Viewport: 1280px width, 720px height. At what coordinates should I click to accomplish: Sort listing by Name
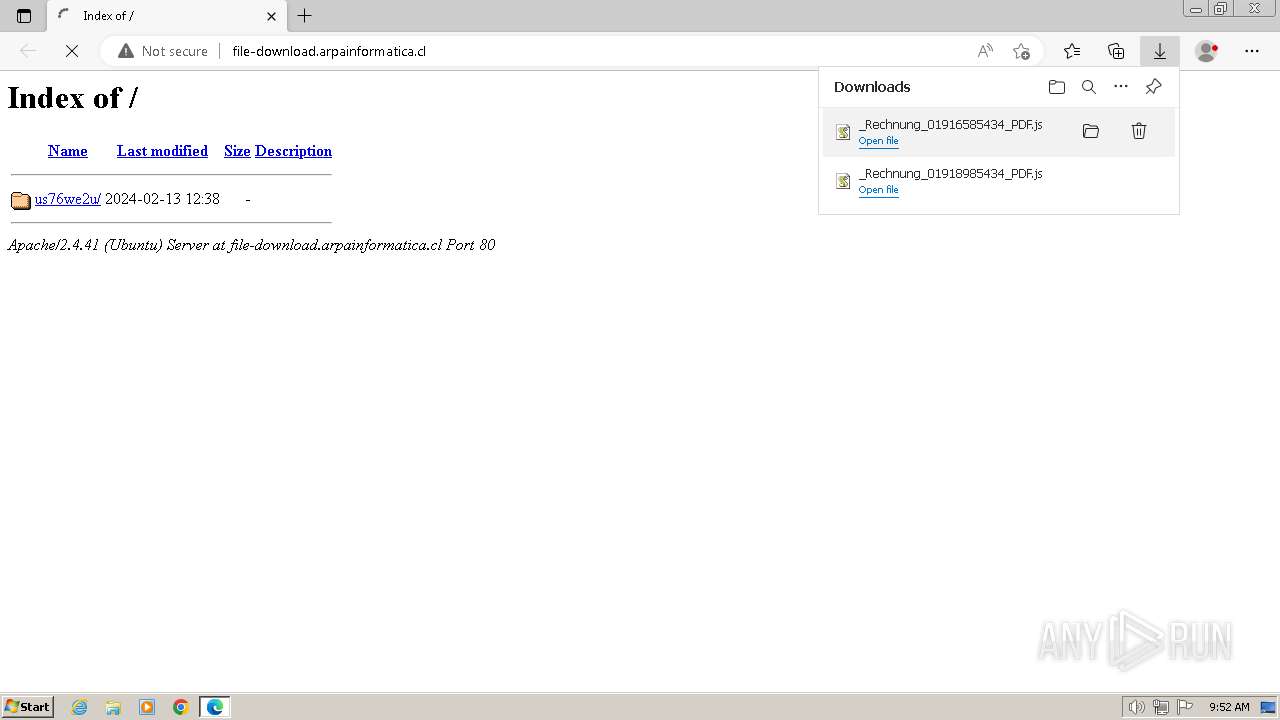coord(68,151)
